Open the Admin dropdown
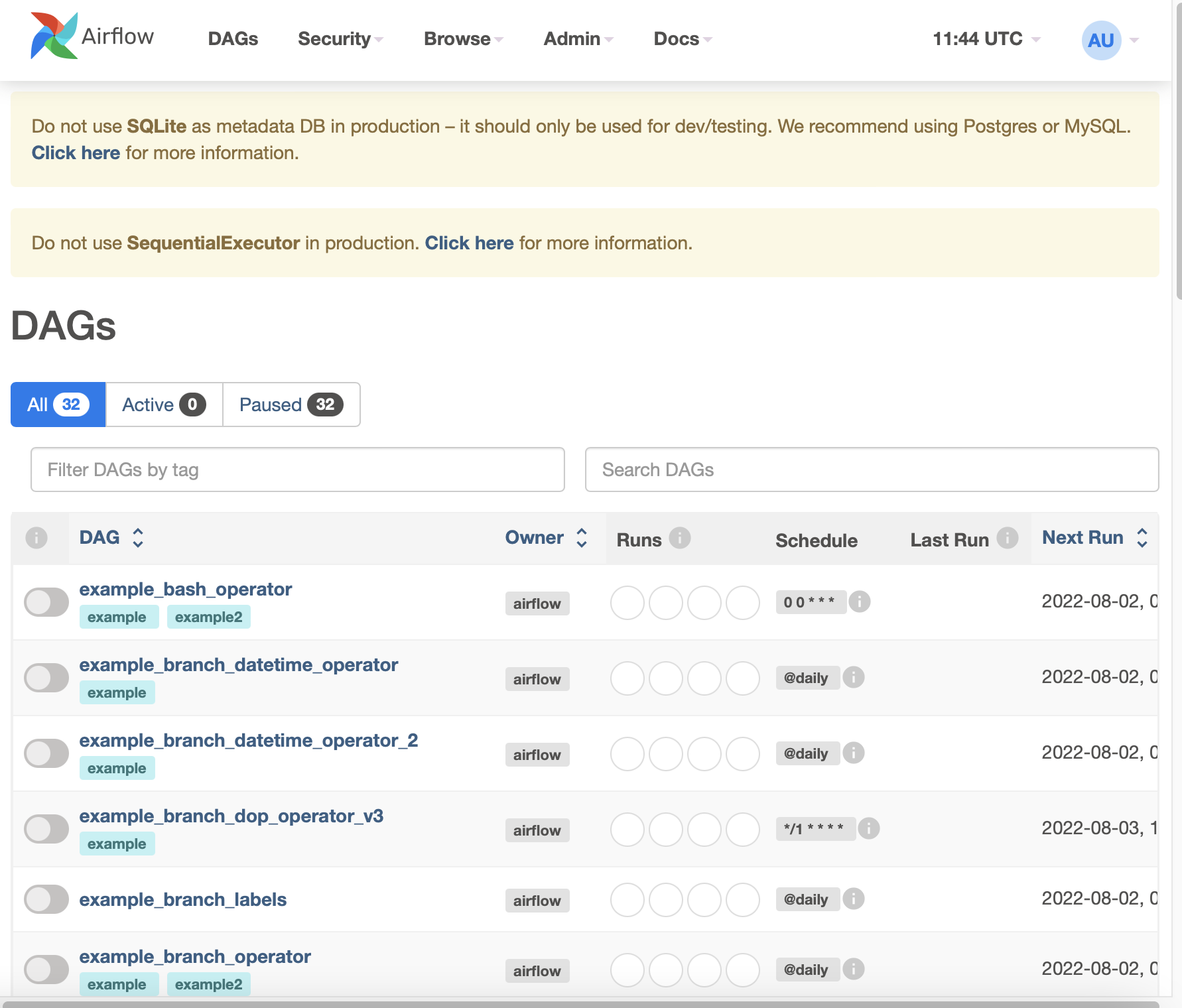The width and height of the screenshot is (1182, 1008). click(x=578, y=39)
